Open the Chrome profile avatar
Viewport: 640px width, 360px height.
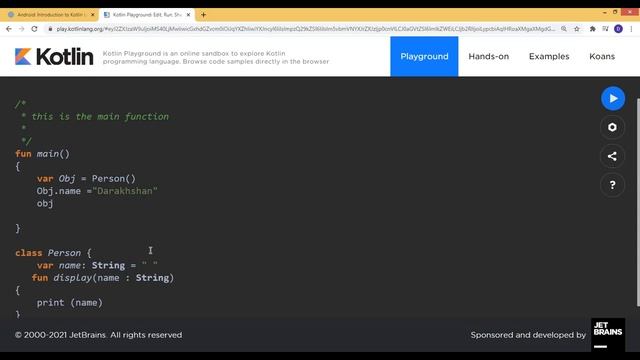tap(618, 29)
